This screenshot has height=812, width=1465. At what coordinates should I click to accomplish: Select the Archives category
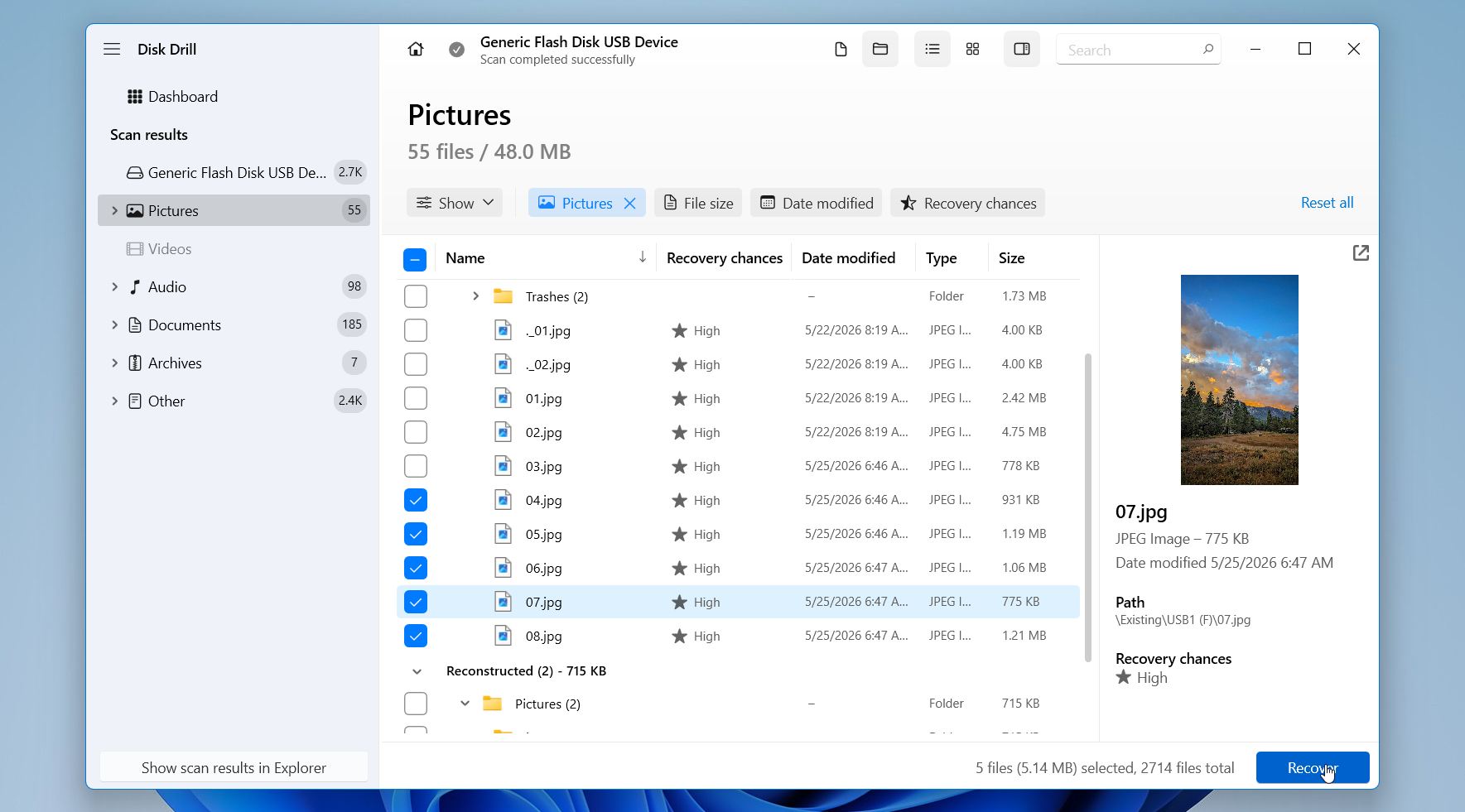coord(234,363)
